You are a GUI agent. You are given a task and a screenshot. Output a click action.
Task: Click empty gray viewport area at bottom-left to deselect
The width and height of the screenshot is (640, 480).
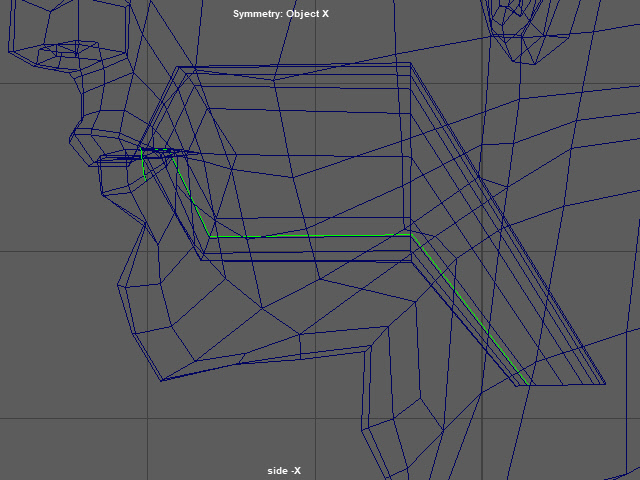pos(60,440)
